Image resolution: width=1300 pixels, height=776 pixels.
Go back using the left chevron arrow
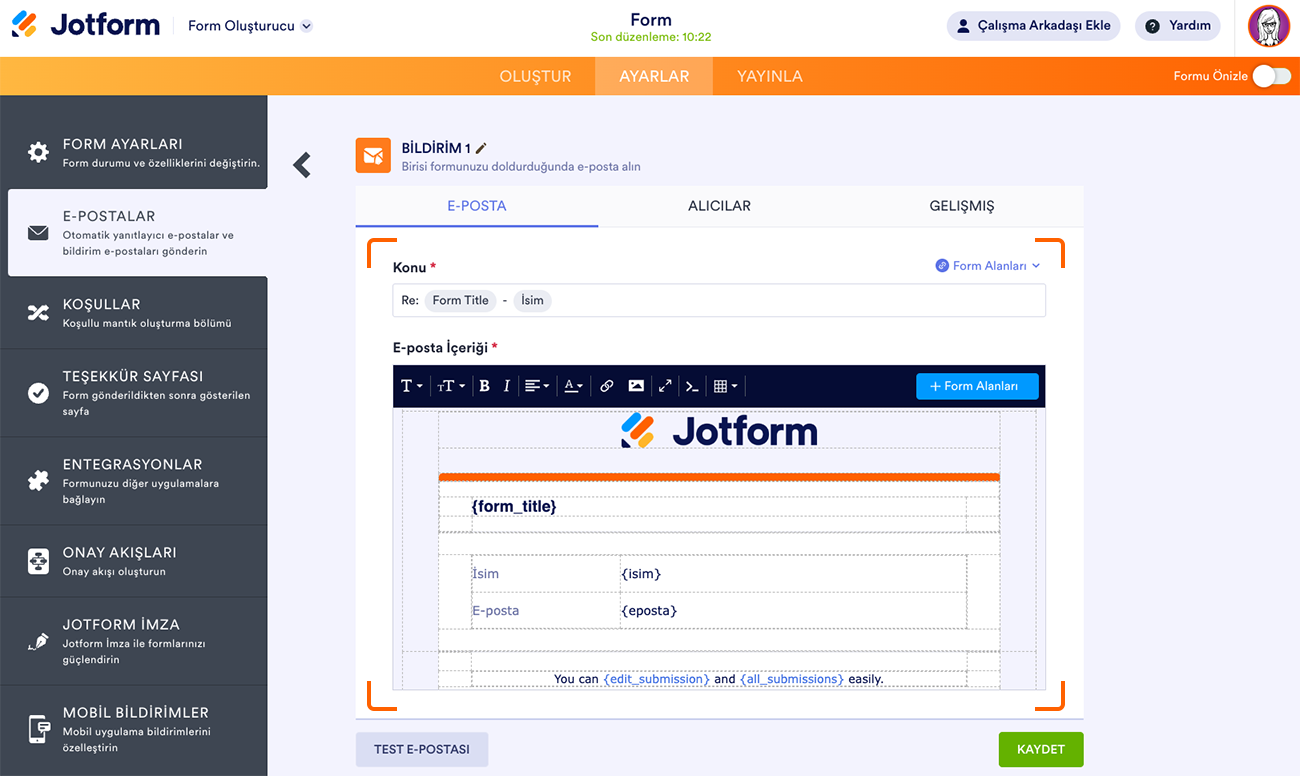click(302, 165)
